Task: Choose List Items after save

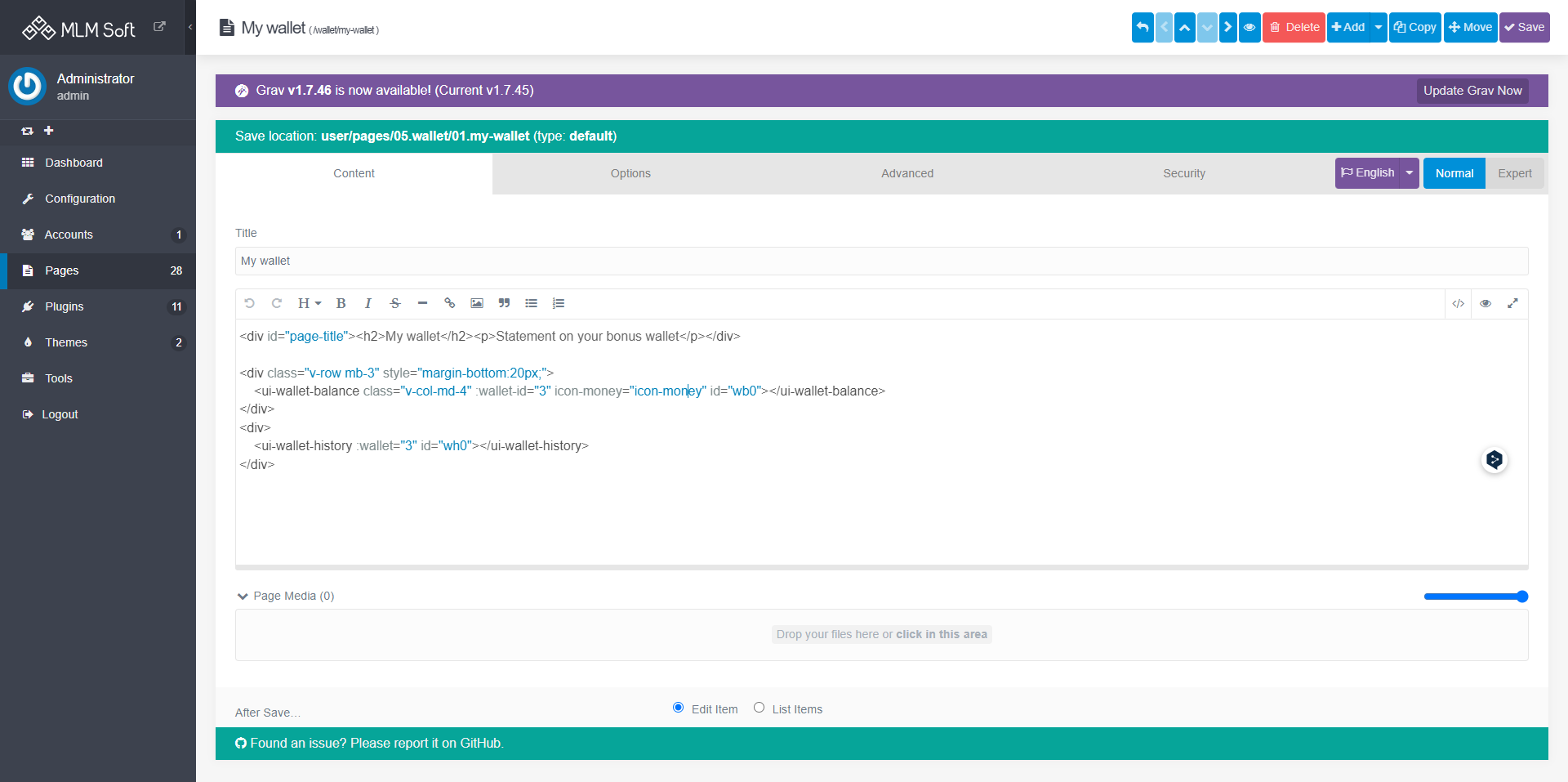Action: click(759, 708)
